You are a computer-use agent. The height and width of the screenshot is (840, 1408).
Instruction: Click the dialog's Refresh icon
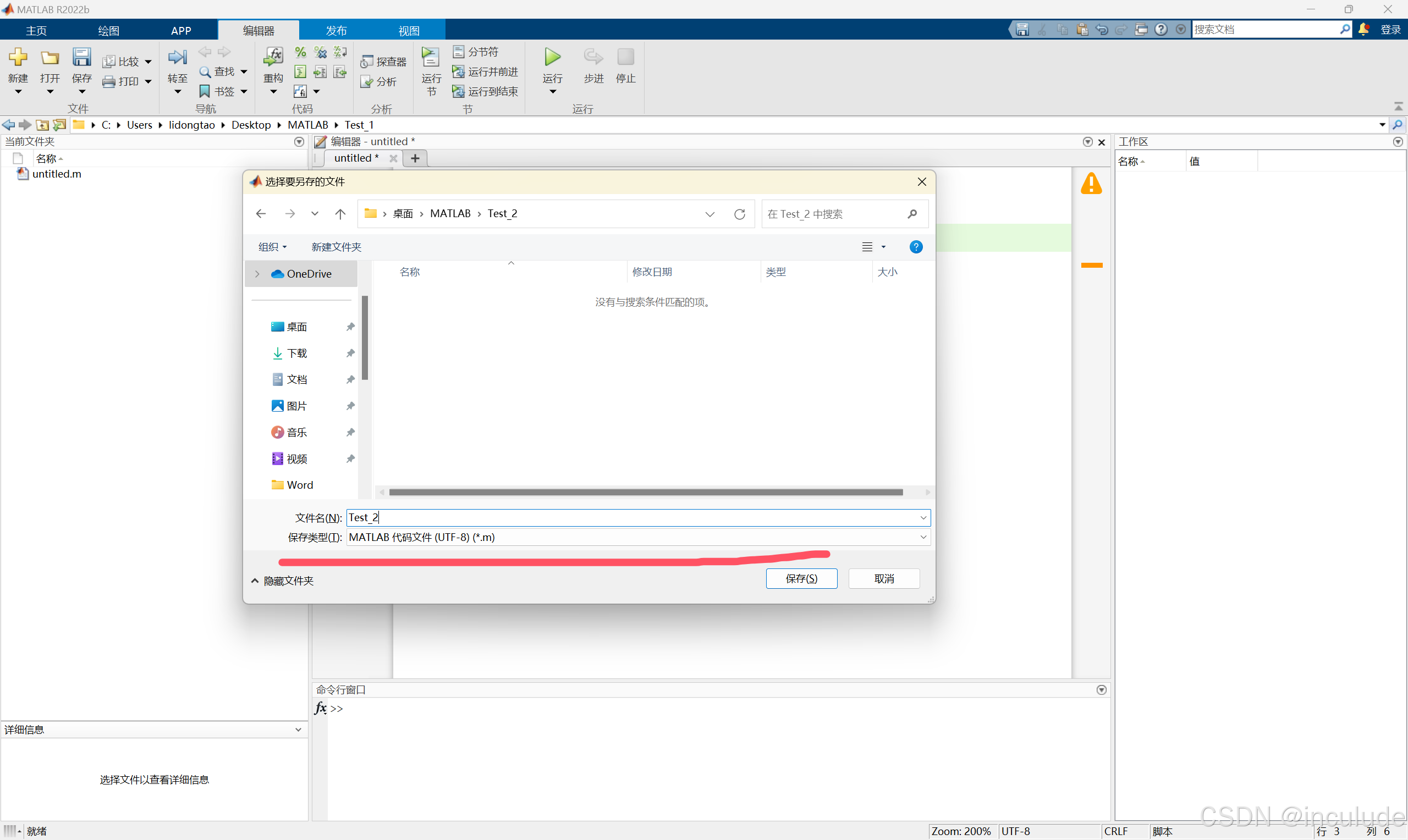click(x=739, y=214)
